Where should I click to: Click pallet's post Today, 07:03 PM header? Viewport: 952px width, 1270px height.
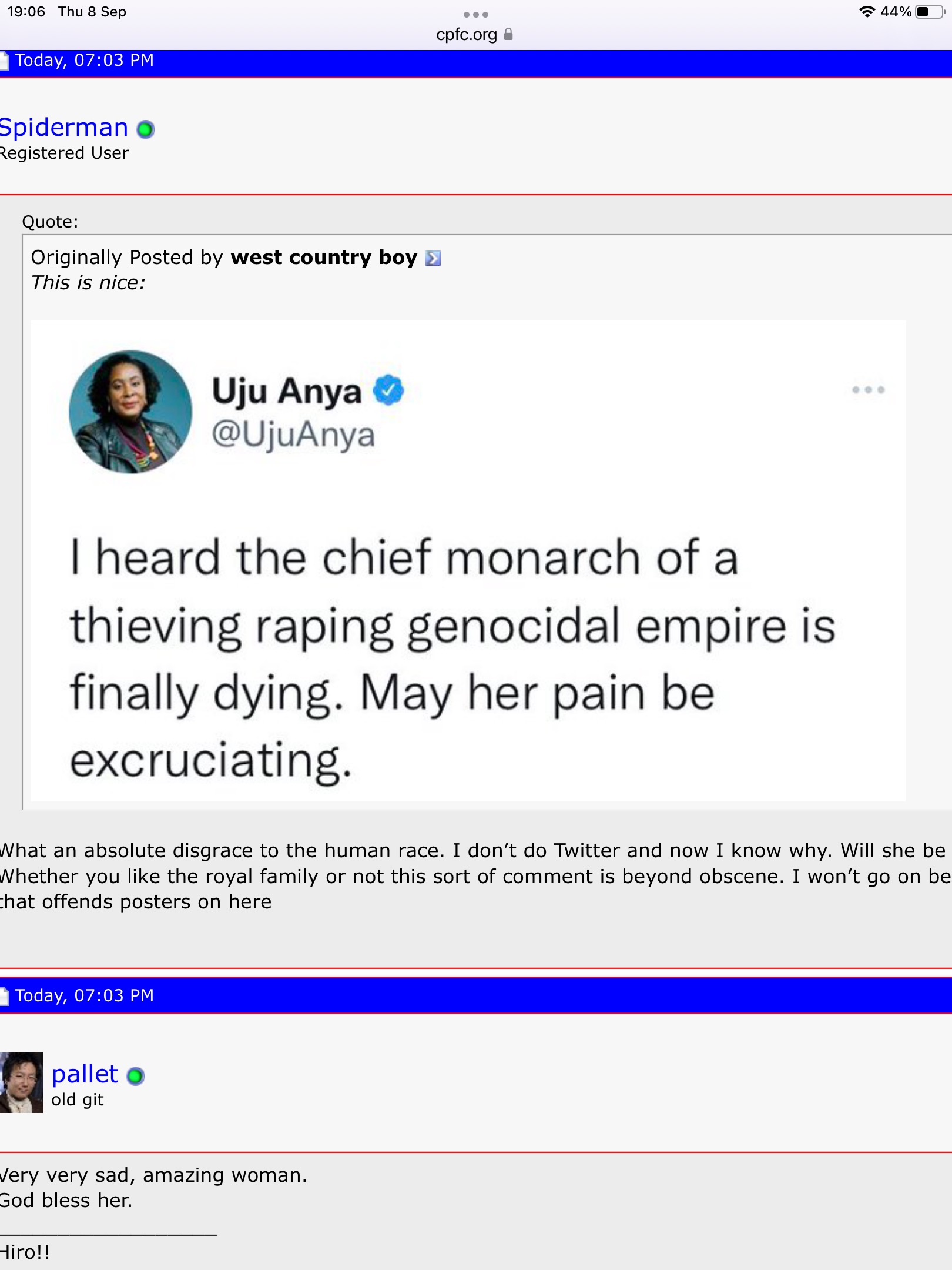click(x=84, y=995)
